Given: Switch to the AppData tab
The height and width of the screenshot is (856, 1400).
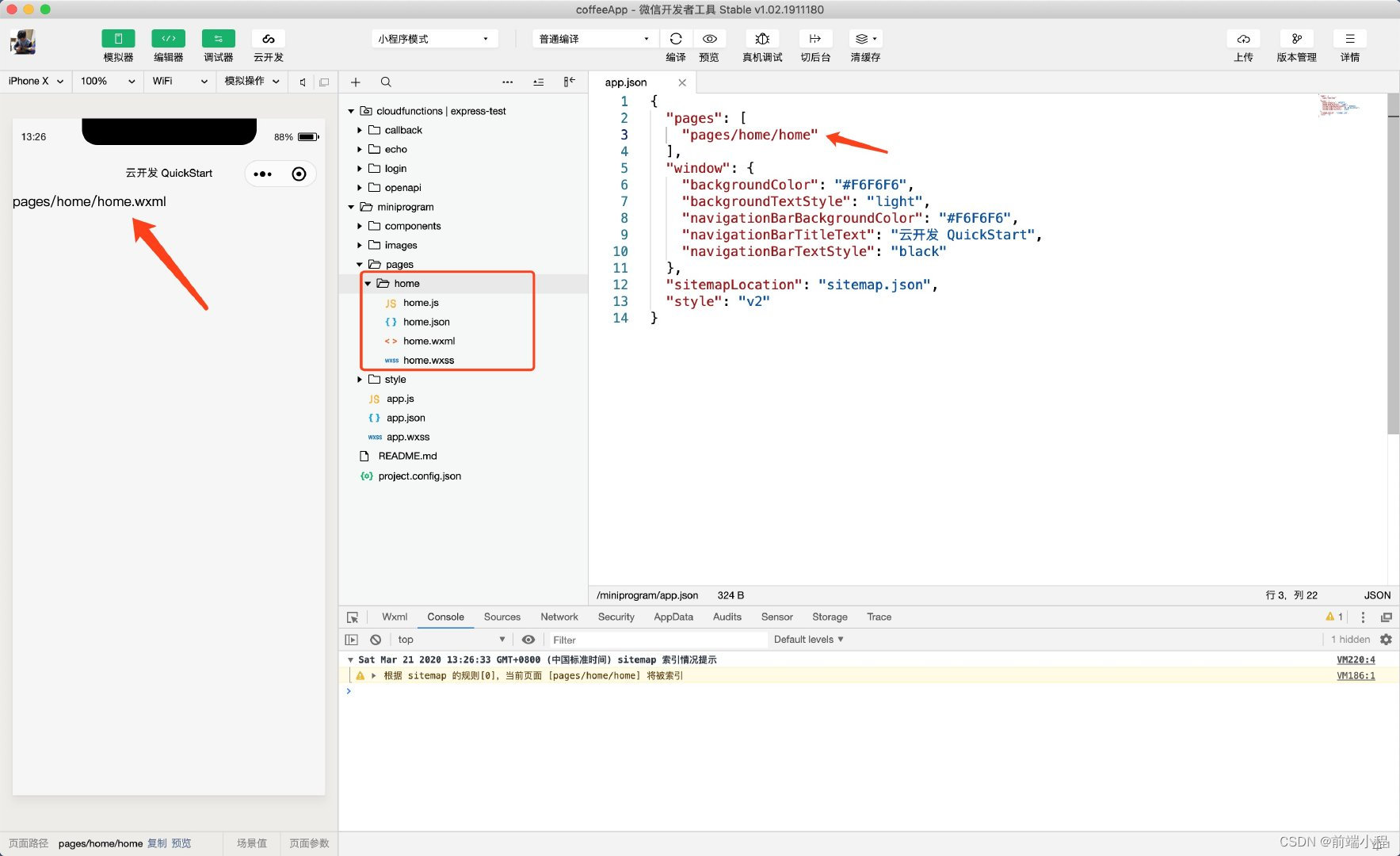Looking at the screenshot, I should [x=673, y=617].
